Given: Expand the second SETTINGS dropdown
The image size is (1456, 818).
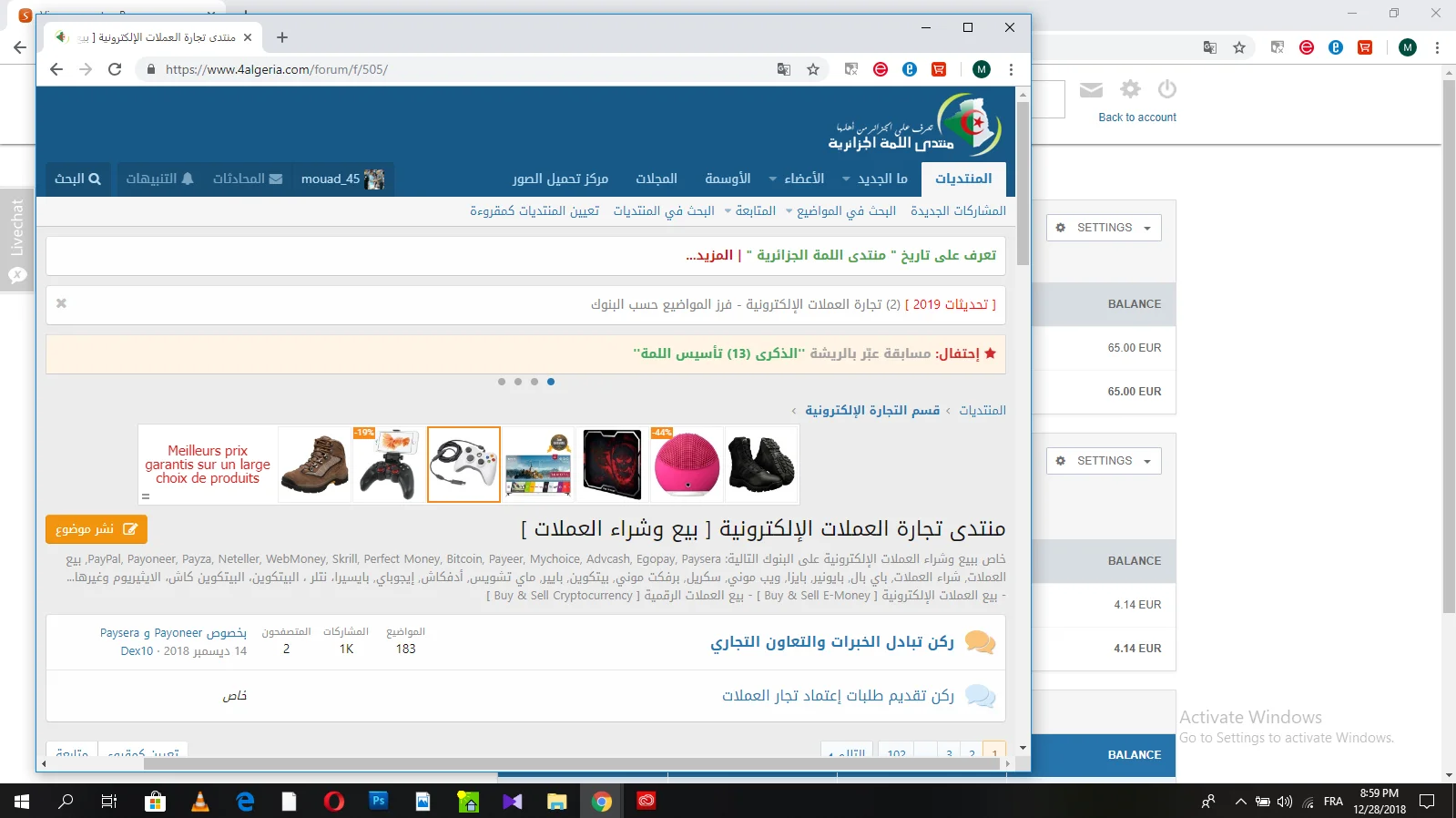Looking at the screenshot, I should (1104, 461).
